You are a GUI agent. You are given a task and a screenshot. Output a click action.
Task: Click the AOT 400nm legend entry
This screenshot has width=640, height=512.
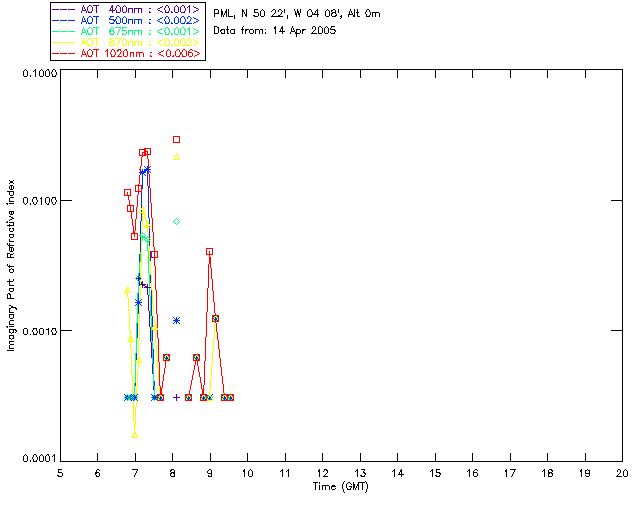pos(127,9)
